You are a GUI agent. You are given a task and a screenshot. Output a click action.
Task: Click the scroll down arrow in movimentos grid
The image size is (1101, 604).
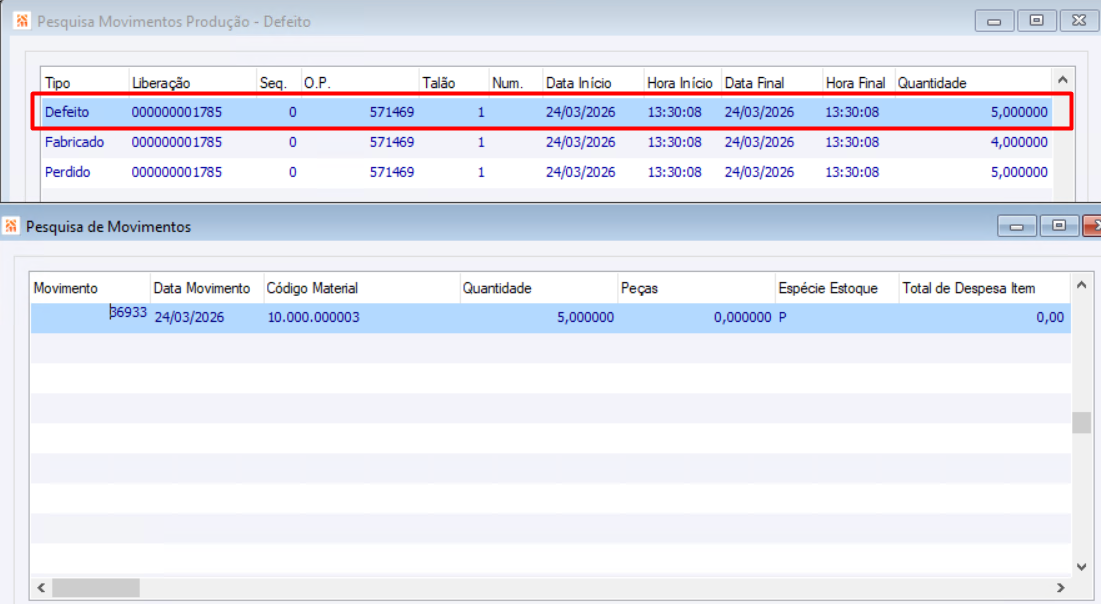pyautogui.click(x=1081, y=567)
